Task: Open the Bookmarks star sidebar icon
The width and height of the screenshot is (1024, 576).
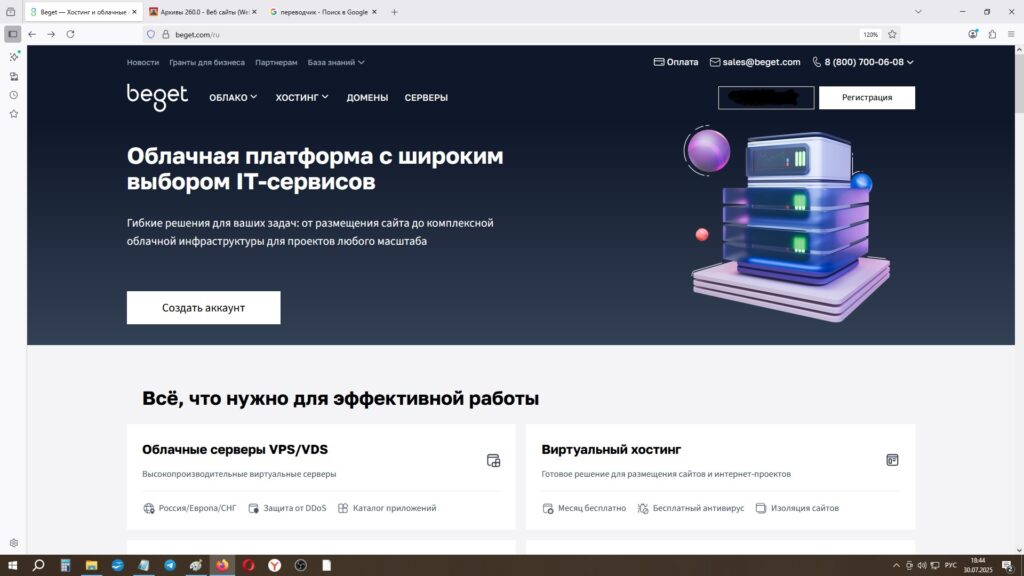Action: point(14,114)
